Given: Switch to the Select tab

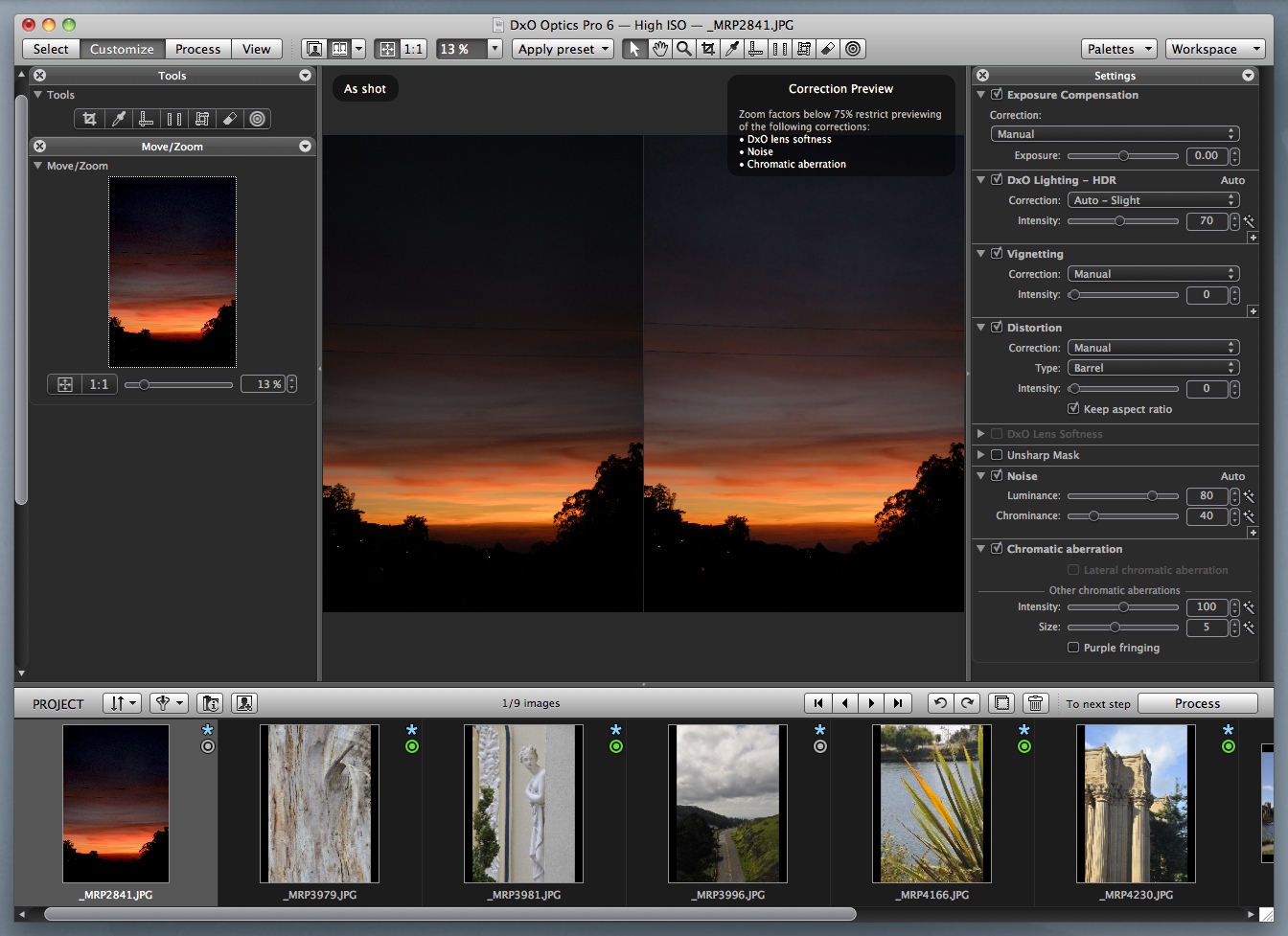Looking at the screenshot, I should pyautogui.click(x=51, y=49).
